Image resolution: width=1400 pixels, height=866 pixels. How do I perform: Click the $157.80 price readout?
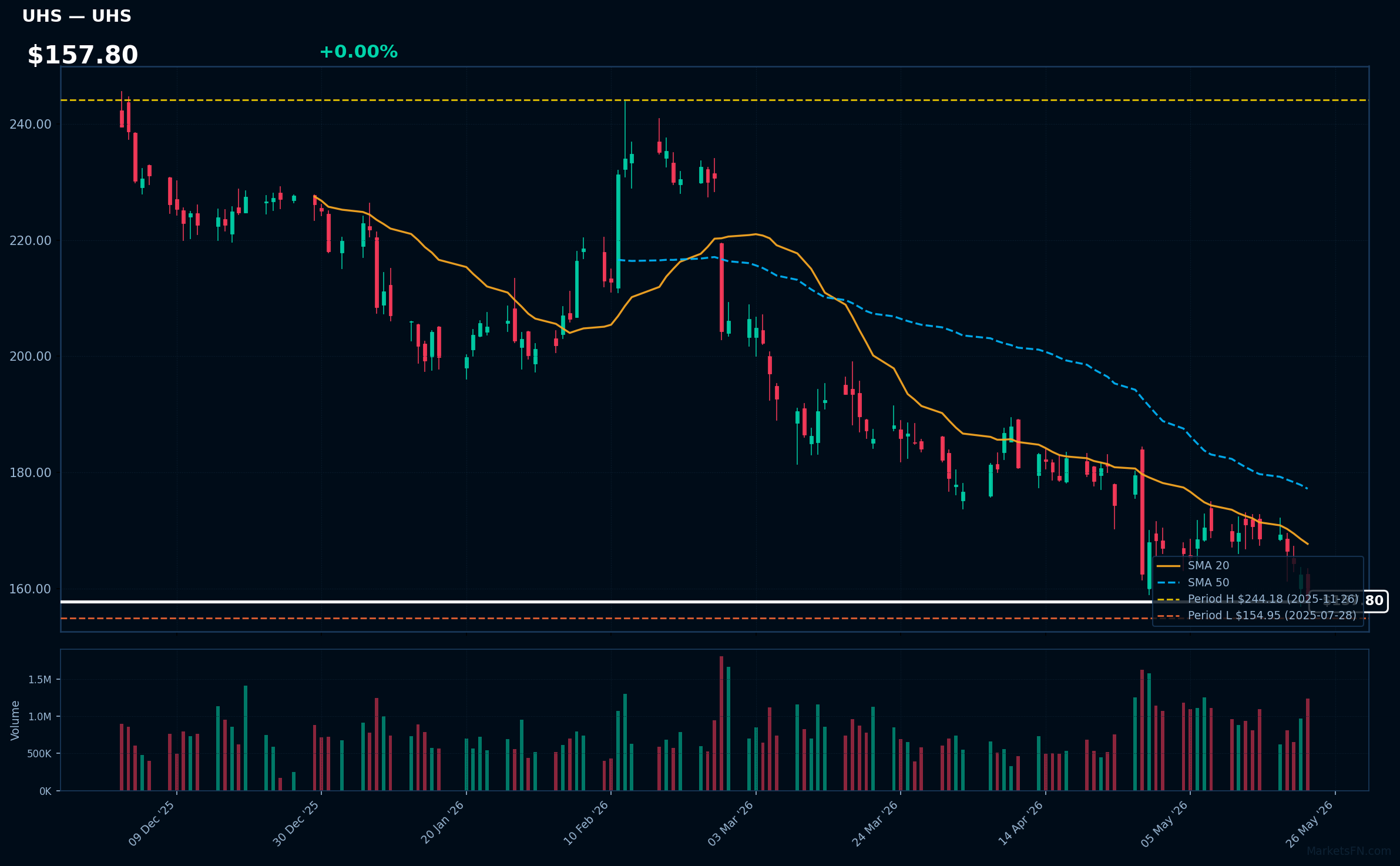[x=83, y=55]
